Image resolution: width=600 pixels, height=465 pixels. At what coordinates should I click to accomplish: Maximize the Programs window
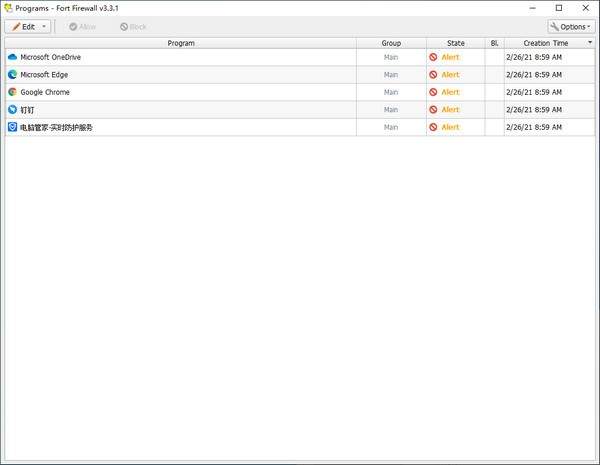[x=545, y=8]
